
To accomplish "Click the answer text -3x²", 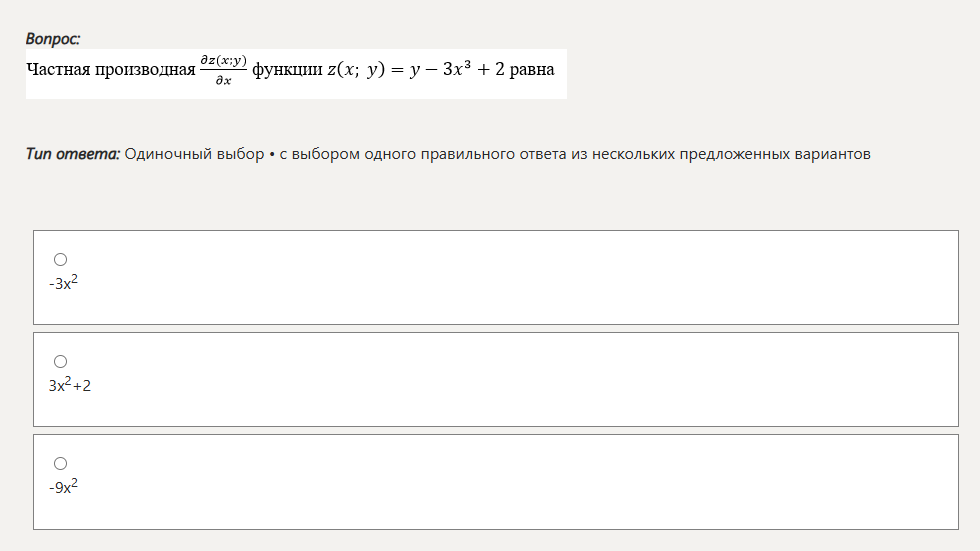I will point(63,283).
